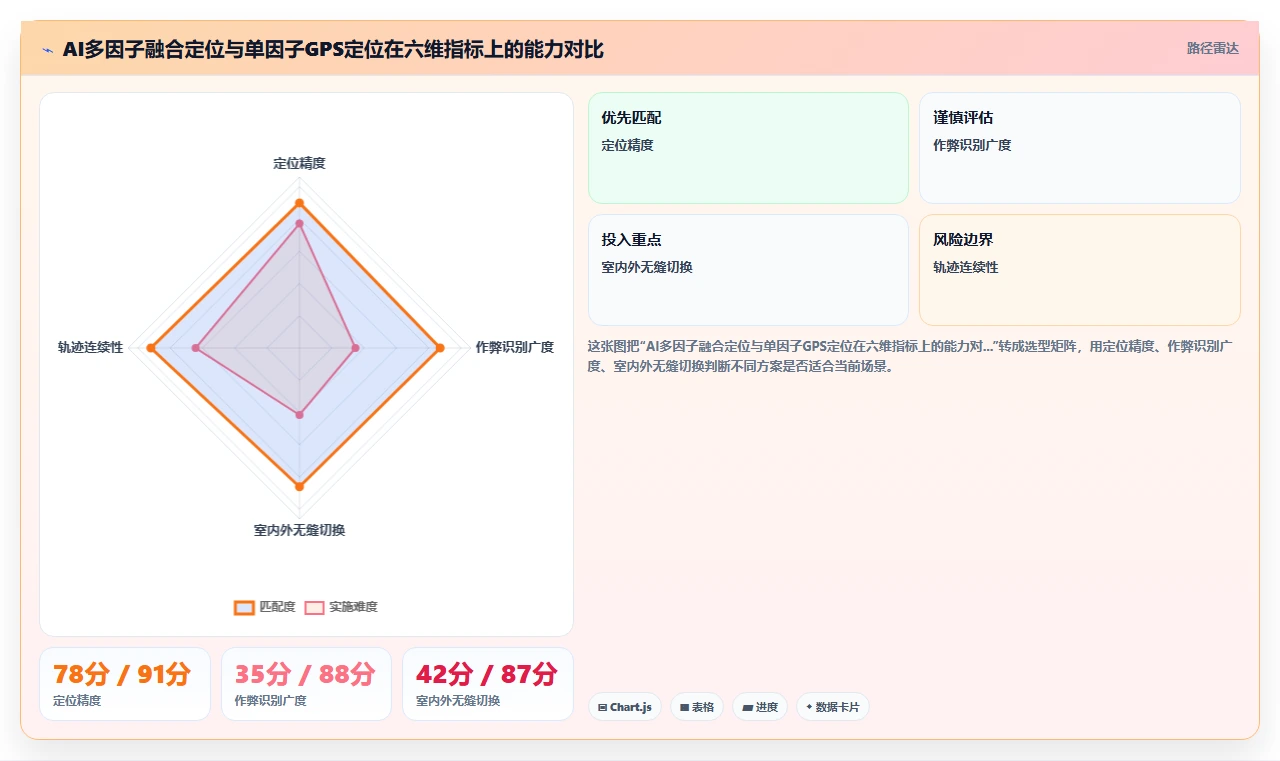
Task: Click 作弊识别广度 caption under 35分 / 88分
Action: click(x=270, y=701)
